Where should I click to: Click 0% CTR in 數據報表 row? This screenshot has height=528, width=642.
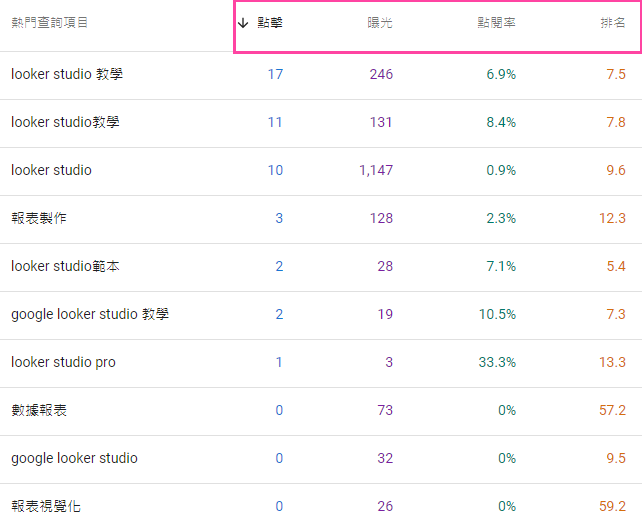(x=507, y=410)
